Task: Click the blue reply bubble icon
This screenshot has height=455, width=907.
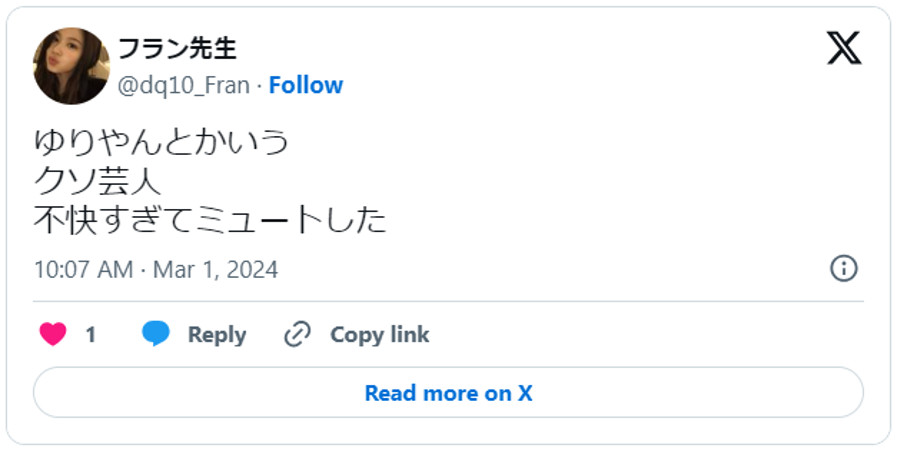Action: click(x=156, y=334)
